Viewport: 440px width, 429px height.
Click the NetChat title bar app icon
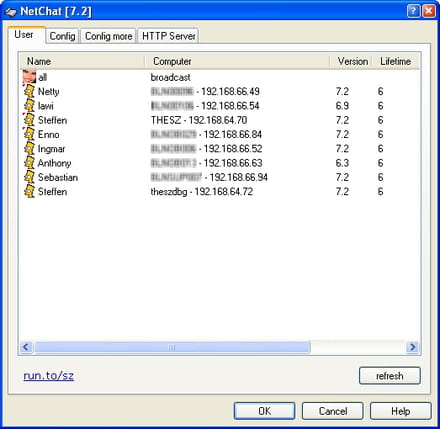[10, 12]
